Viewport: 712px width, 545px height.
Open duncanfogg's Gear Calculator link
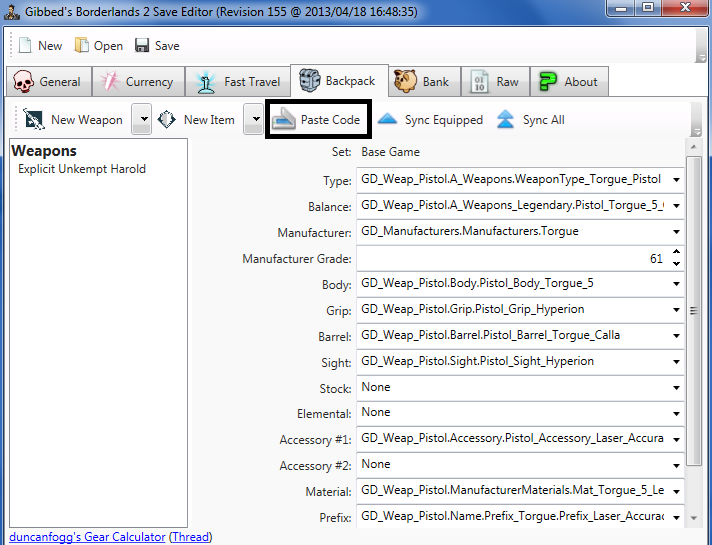(87, 537)
